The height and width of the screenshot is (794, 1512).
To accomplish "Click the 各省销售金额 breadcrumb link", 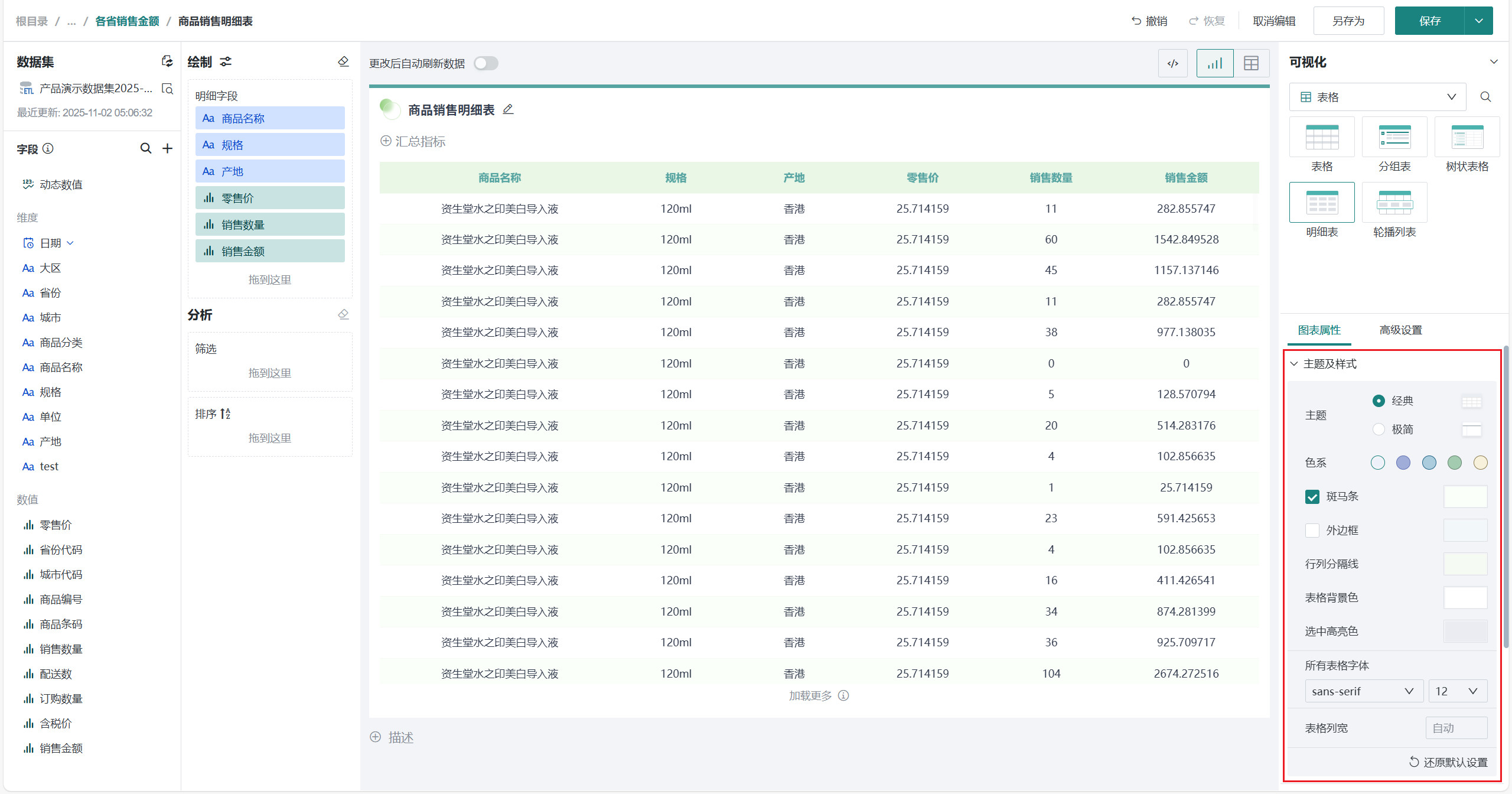I will [127, 21].
